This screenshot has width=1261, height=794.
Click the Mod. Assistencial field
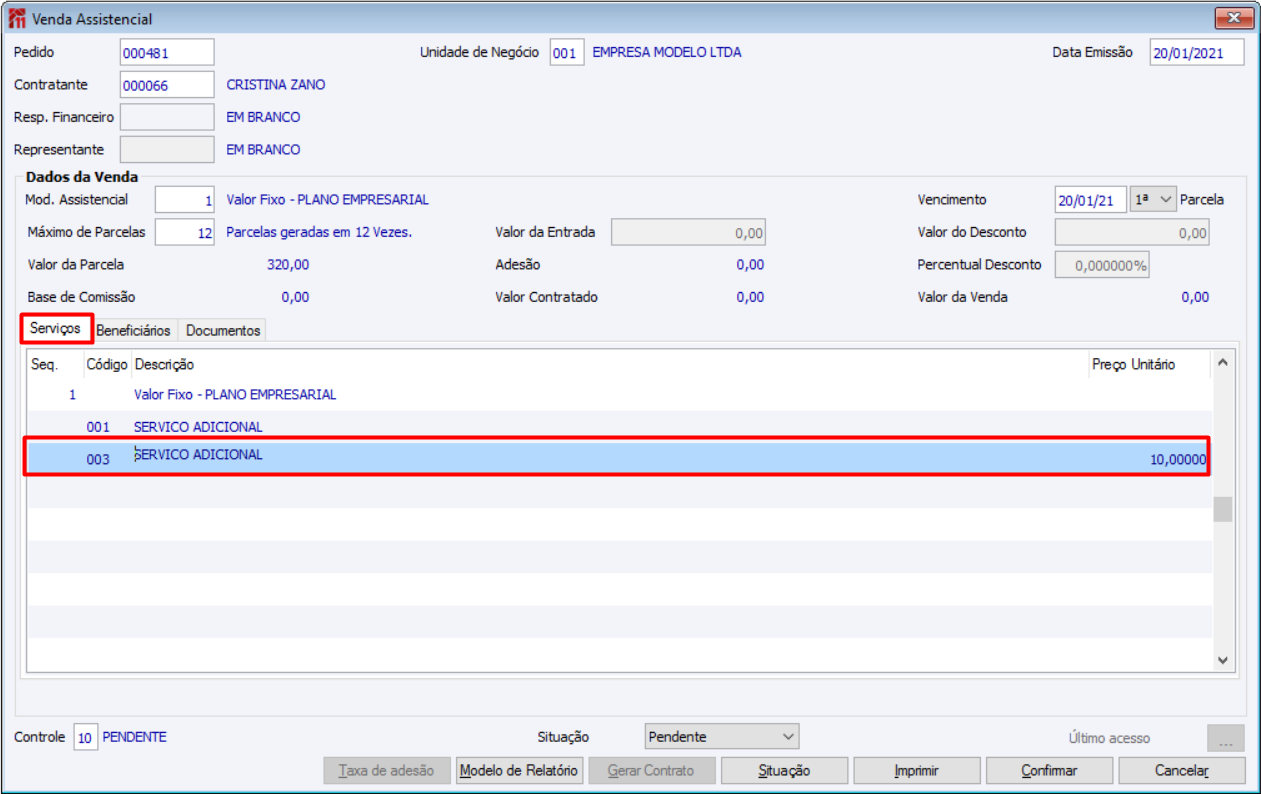coord(185,200)
